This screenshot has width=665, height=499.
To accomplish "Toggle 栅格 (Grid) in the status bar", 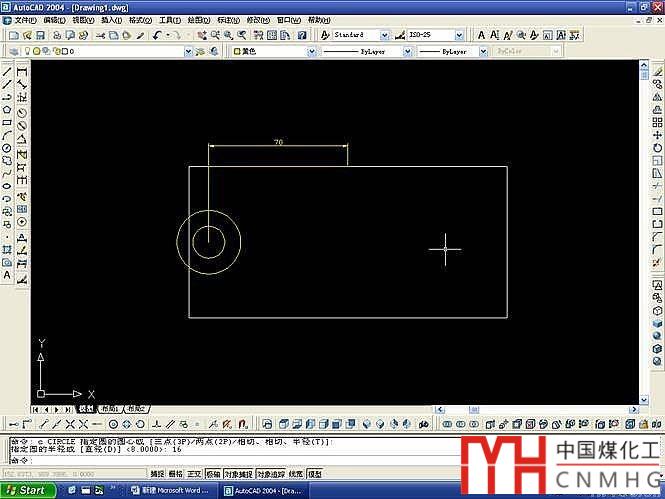I will point(176,474).
